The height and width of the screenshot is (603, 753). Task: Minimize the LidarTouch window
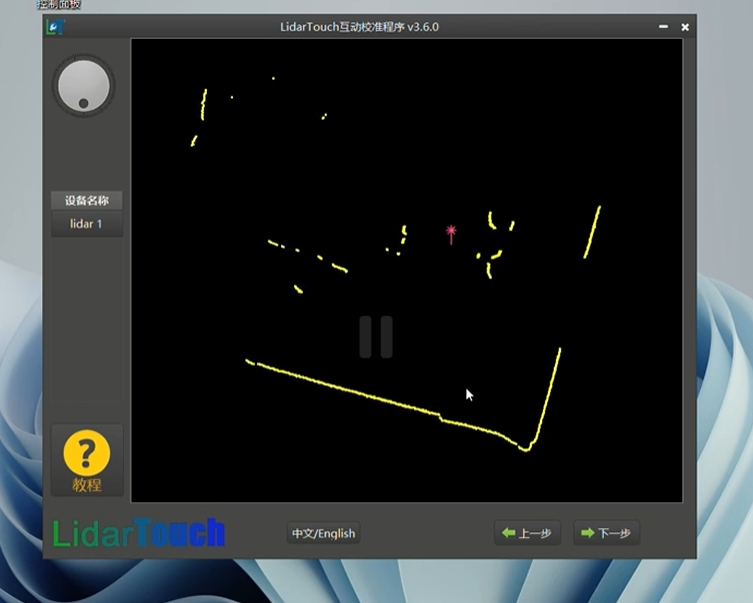(663, 27)
